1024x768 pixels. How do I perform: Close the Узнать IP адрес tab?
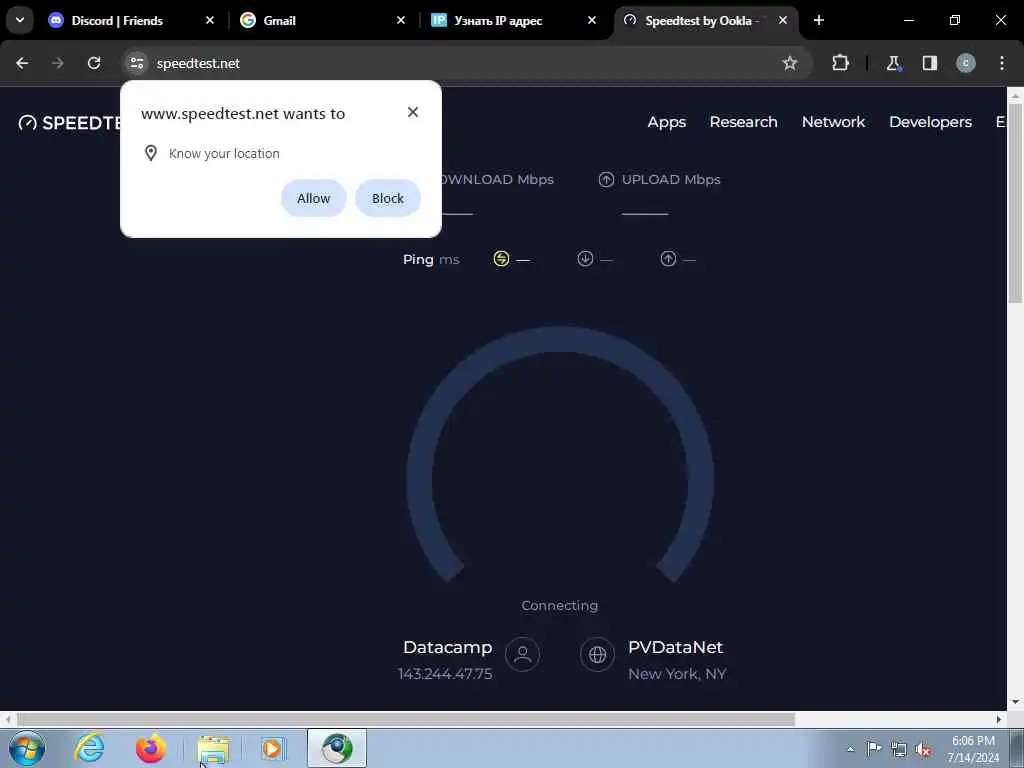(x=592, y=21)
